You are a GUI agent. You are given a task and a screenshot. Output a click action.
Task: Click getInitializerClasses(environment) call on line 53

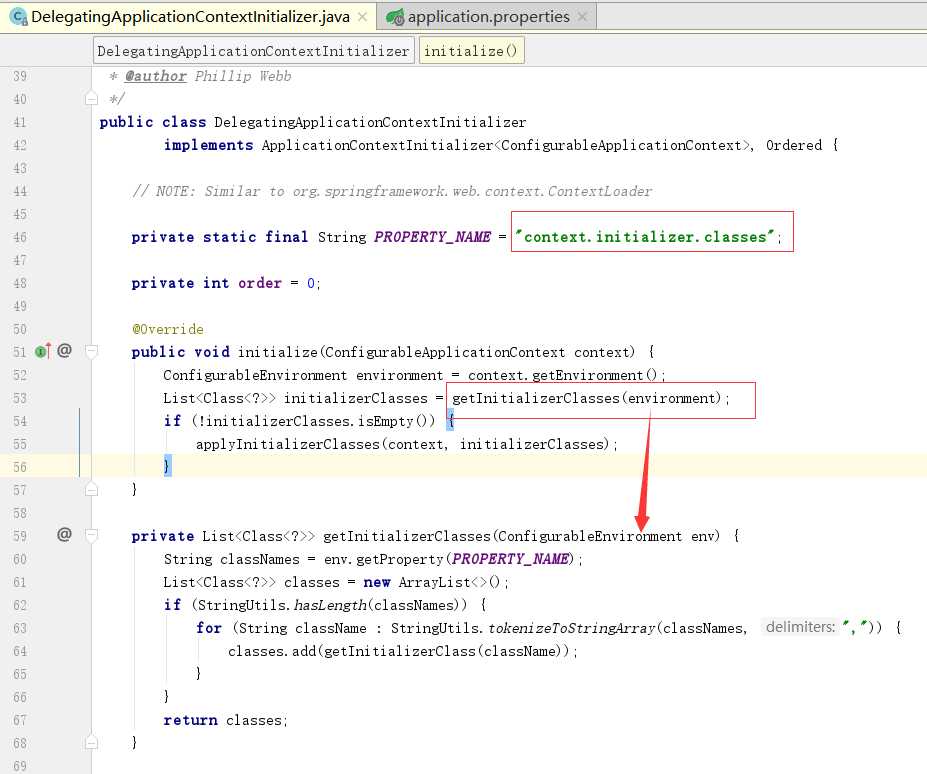(x=586, y=398)
